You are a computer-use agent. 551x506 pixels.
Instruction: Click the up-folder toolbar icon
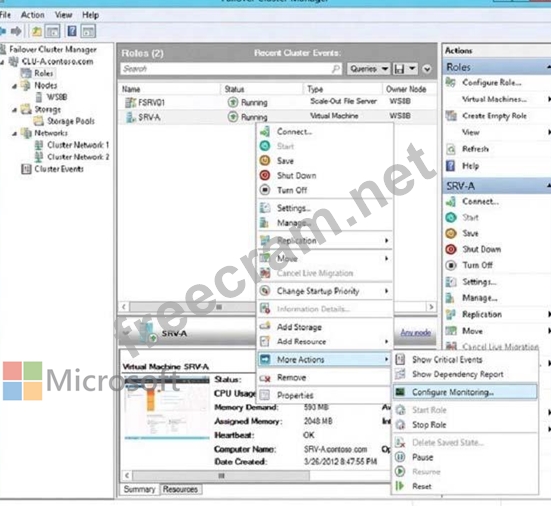pyautogui.click(x=36, y=31)
